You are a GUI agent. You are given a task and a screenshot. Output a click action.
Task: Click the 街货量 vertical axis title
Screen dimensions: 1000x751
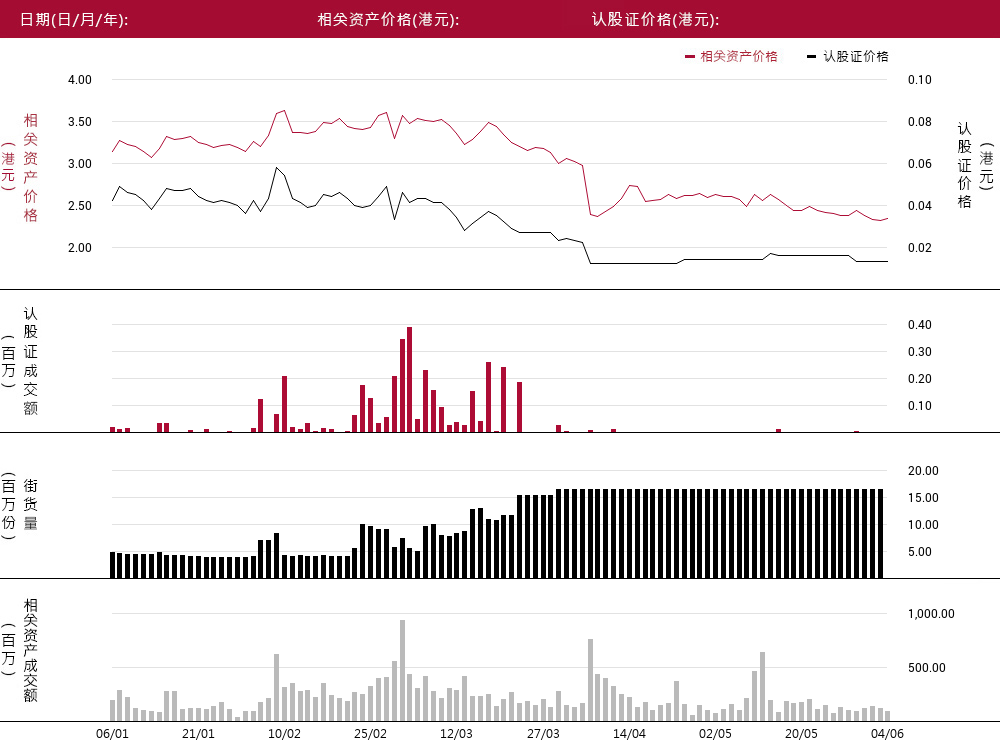31,504
